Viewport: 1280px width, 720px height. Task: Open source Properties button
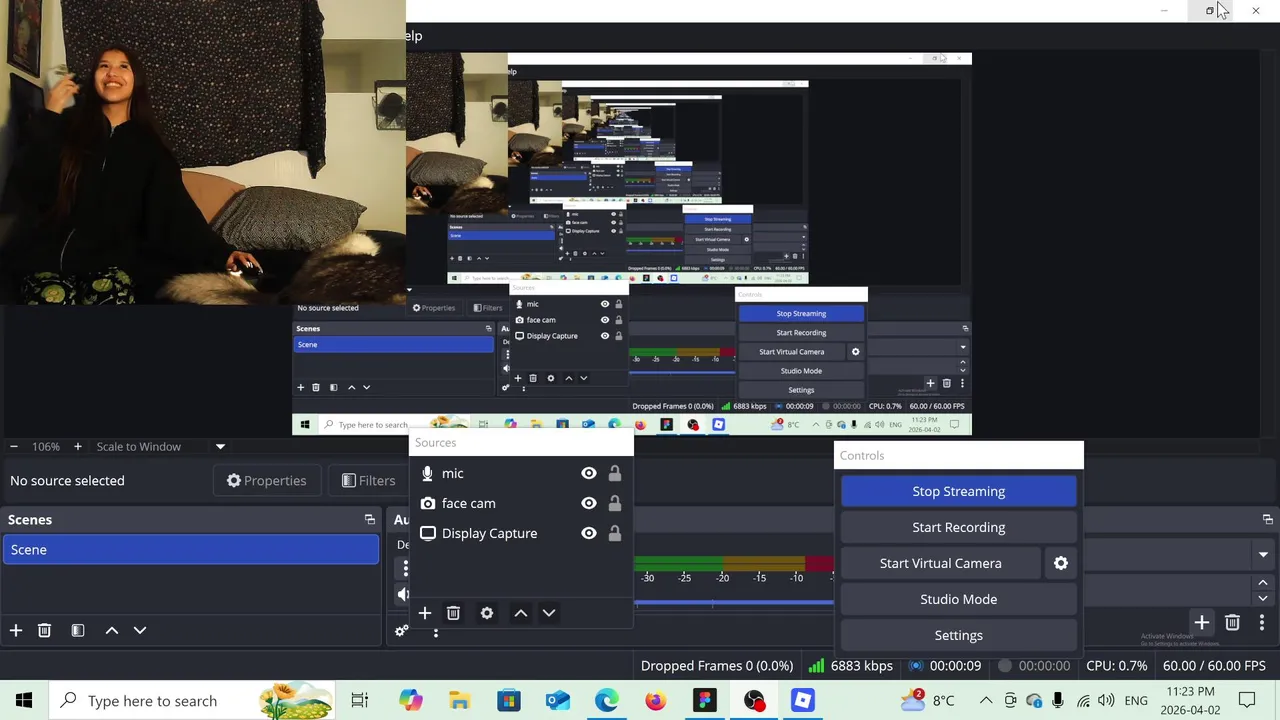point(266,481)
